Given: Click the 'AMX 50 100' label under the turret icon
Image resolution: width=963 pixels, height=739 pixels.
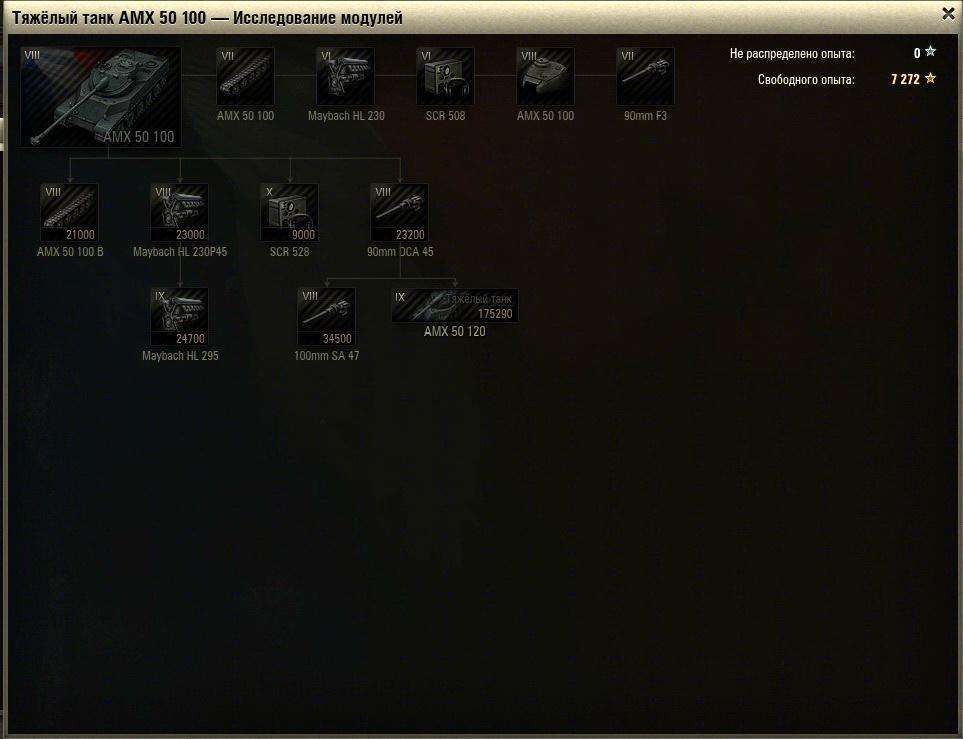Looking at the screenshot, I should (x=545, y=115).
